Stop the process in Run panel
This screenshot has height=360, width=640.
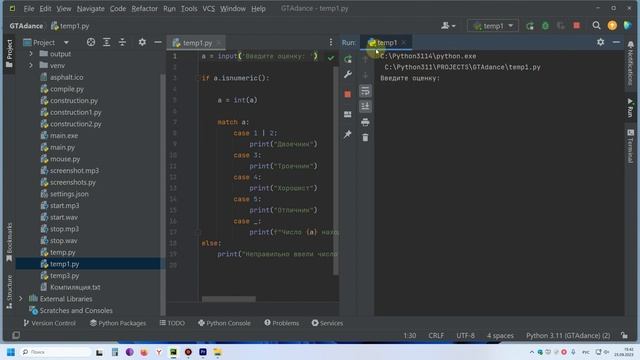[348, 94]
